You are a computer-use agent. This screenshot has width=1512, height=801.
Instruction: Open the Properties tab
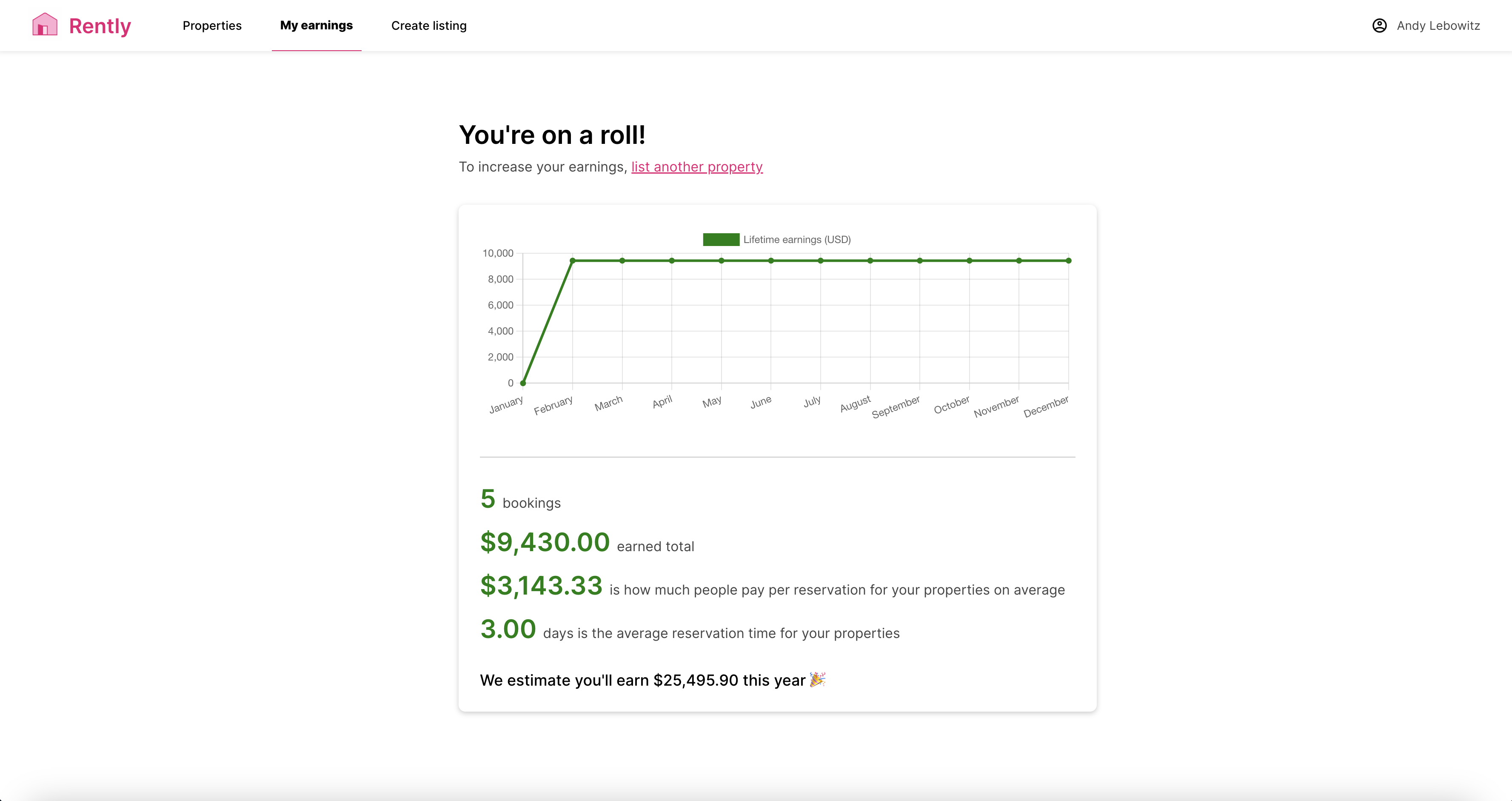(212, 25)
